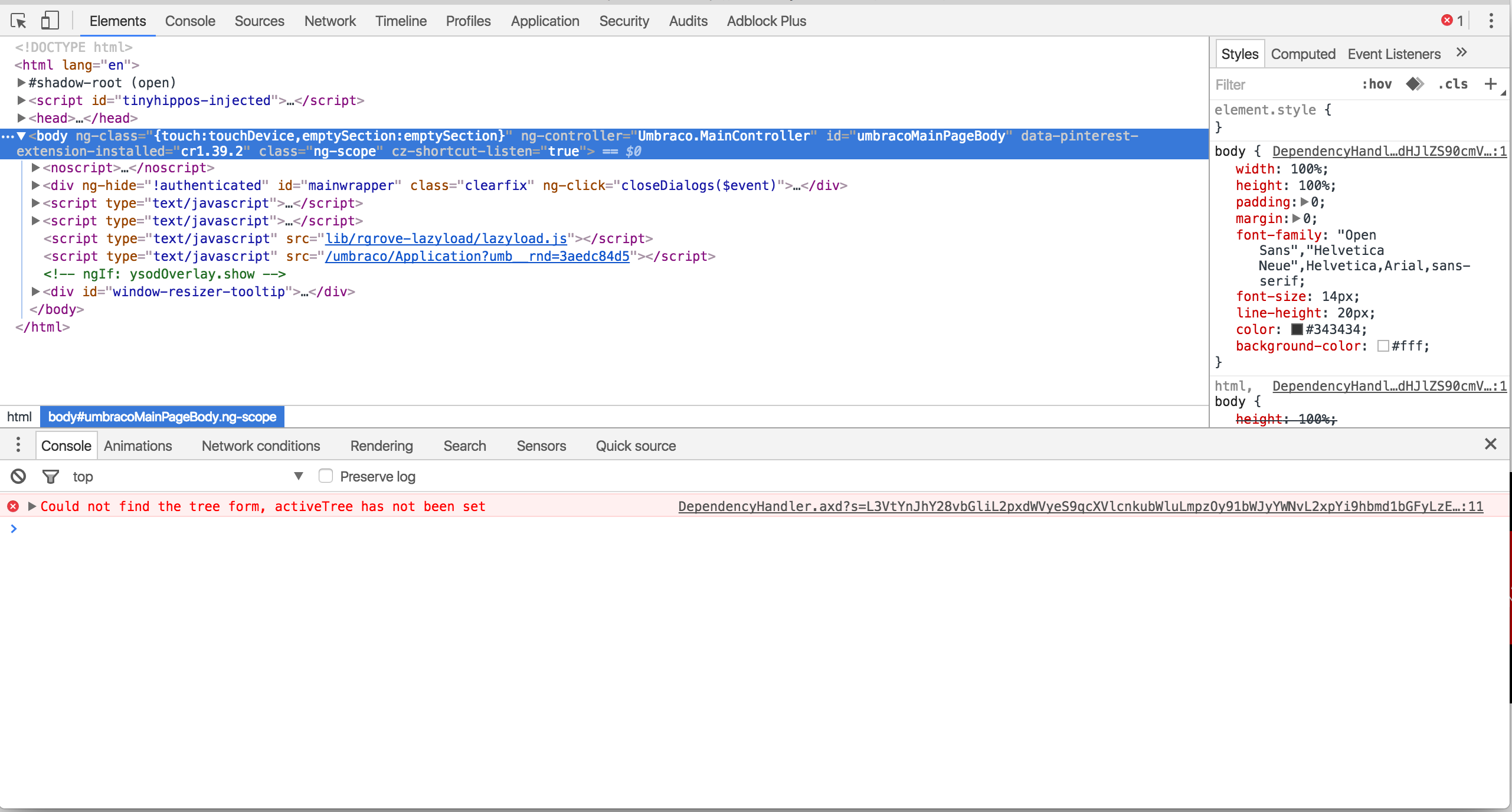Viewport: 1512px width, 812px height.
Task: Open the Quick source drawer tab
Action: click(x=636, y=446)
